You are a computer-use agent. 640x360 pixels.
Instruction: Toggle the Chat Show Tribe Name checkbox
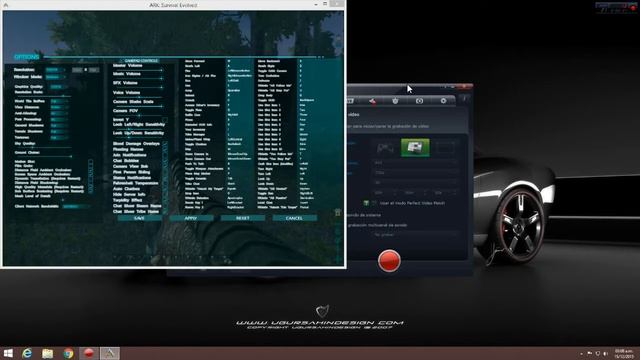165,212
